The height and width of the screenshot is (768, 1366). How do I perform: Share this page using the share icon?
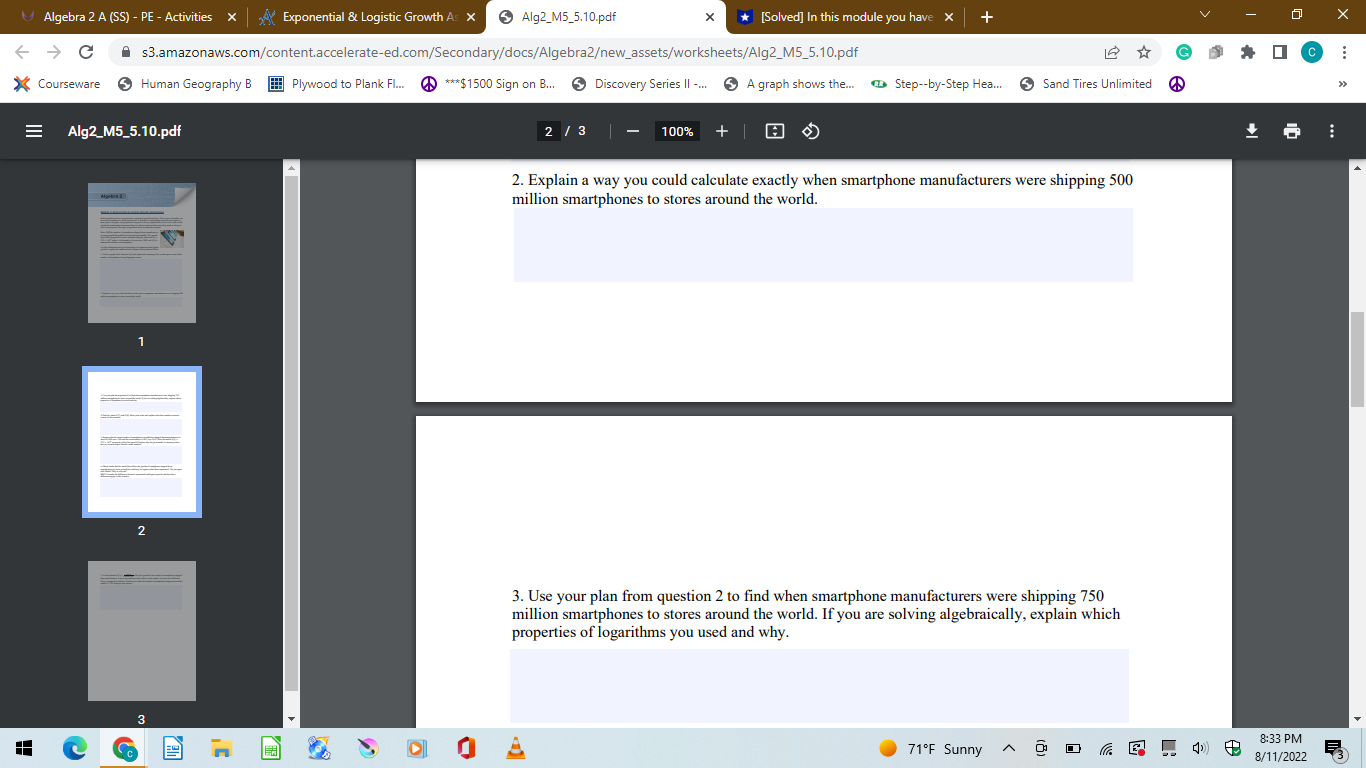(1111, 52)
